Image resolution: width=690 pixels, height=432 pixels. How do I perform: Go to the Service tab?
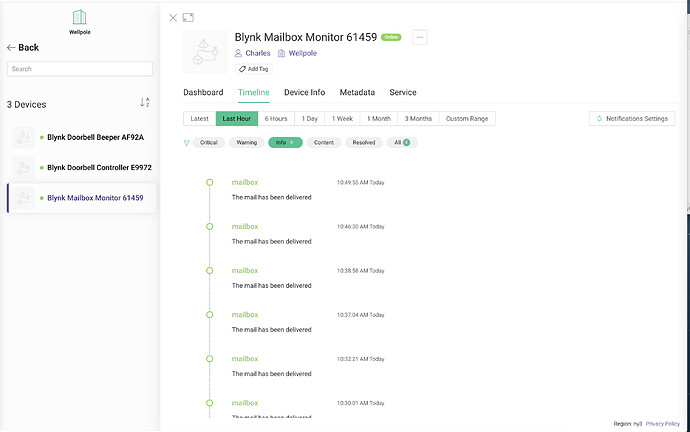click(403, 92)
